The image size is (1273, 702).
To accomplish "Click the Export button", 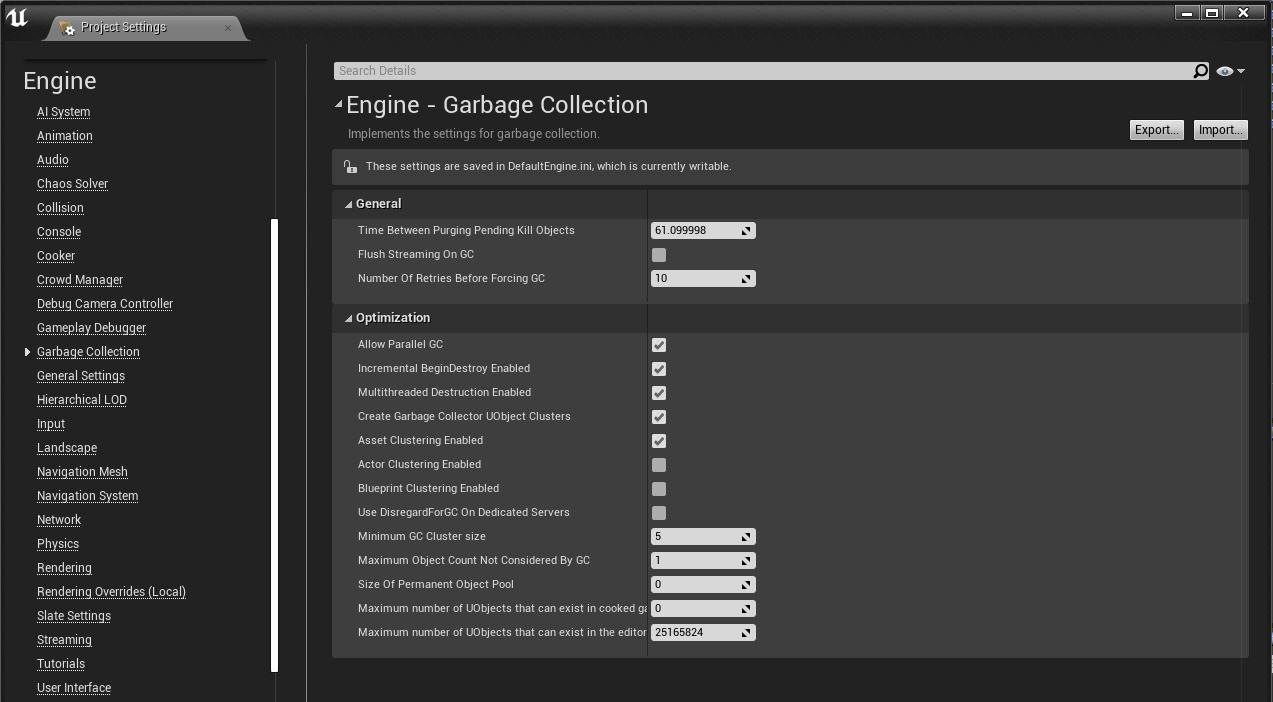I will [1156, 129].
